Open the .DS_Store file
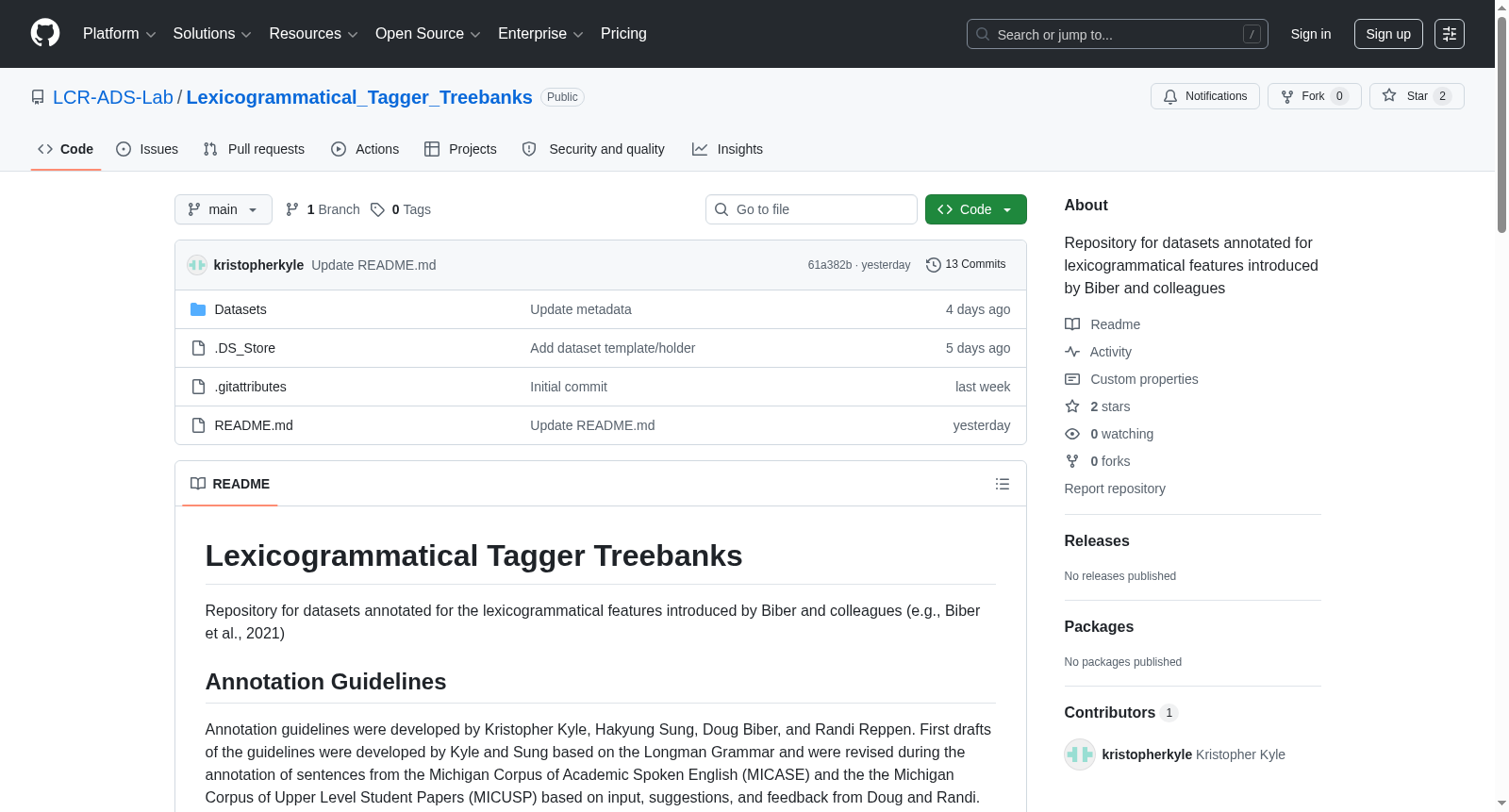The height and width of the screenshot is (812, 1509). click(x=245, y=348)
